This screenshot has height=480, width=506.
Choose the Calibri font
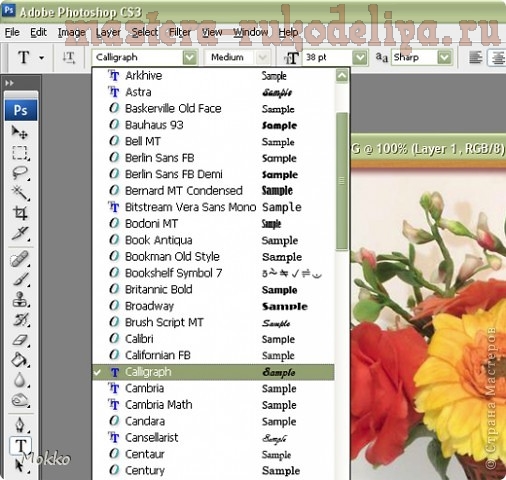coord(213,339)
